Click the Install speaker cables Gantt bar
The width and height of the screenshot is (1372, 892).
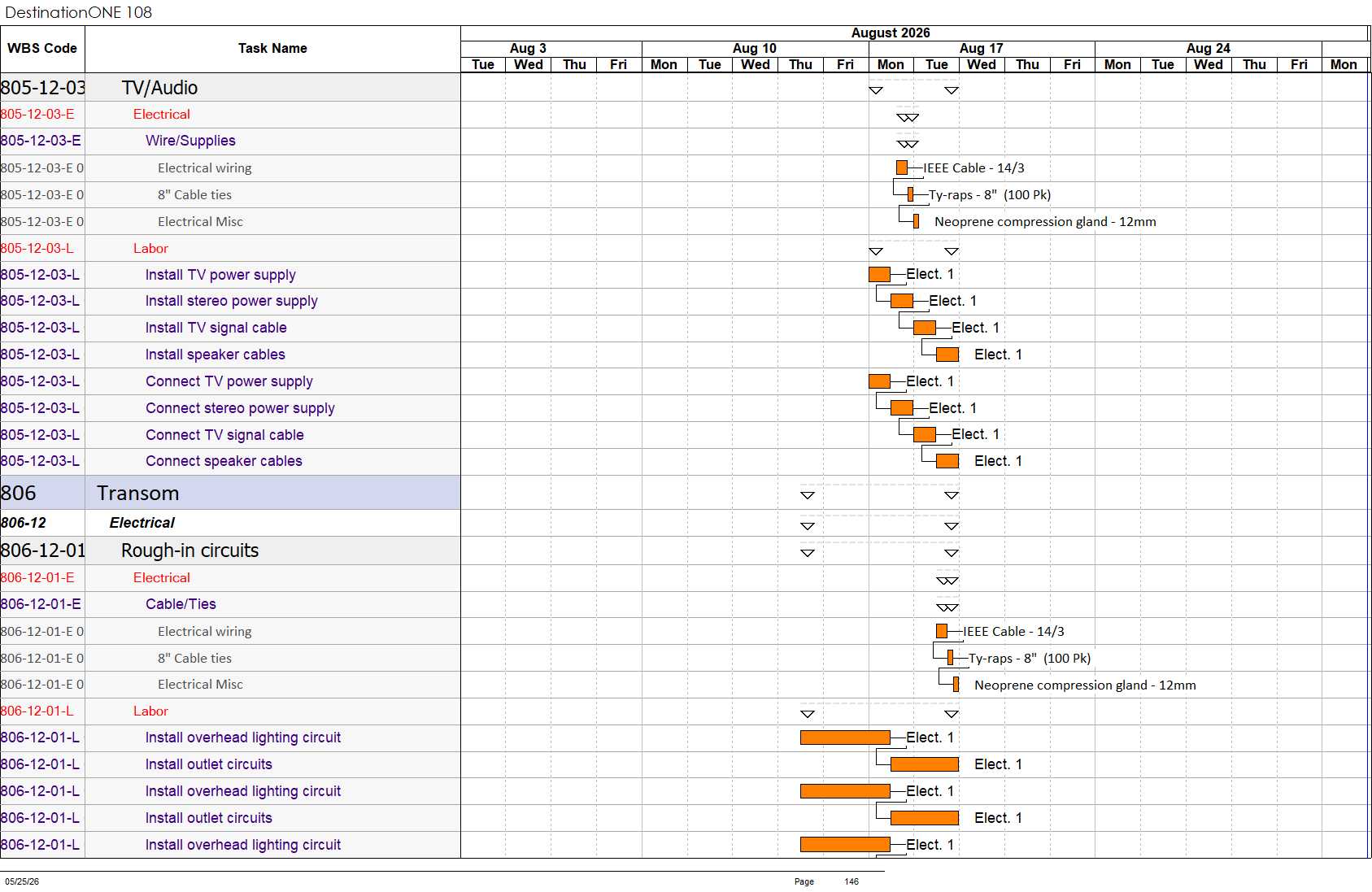tap(947, 355)
